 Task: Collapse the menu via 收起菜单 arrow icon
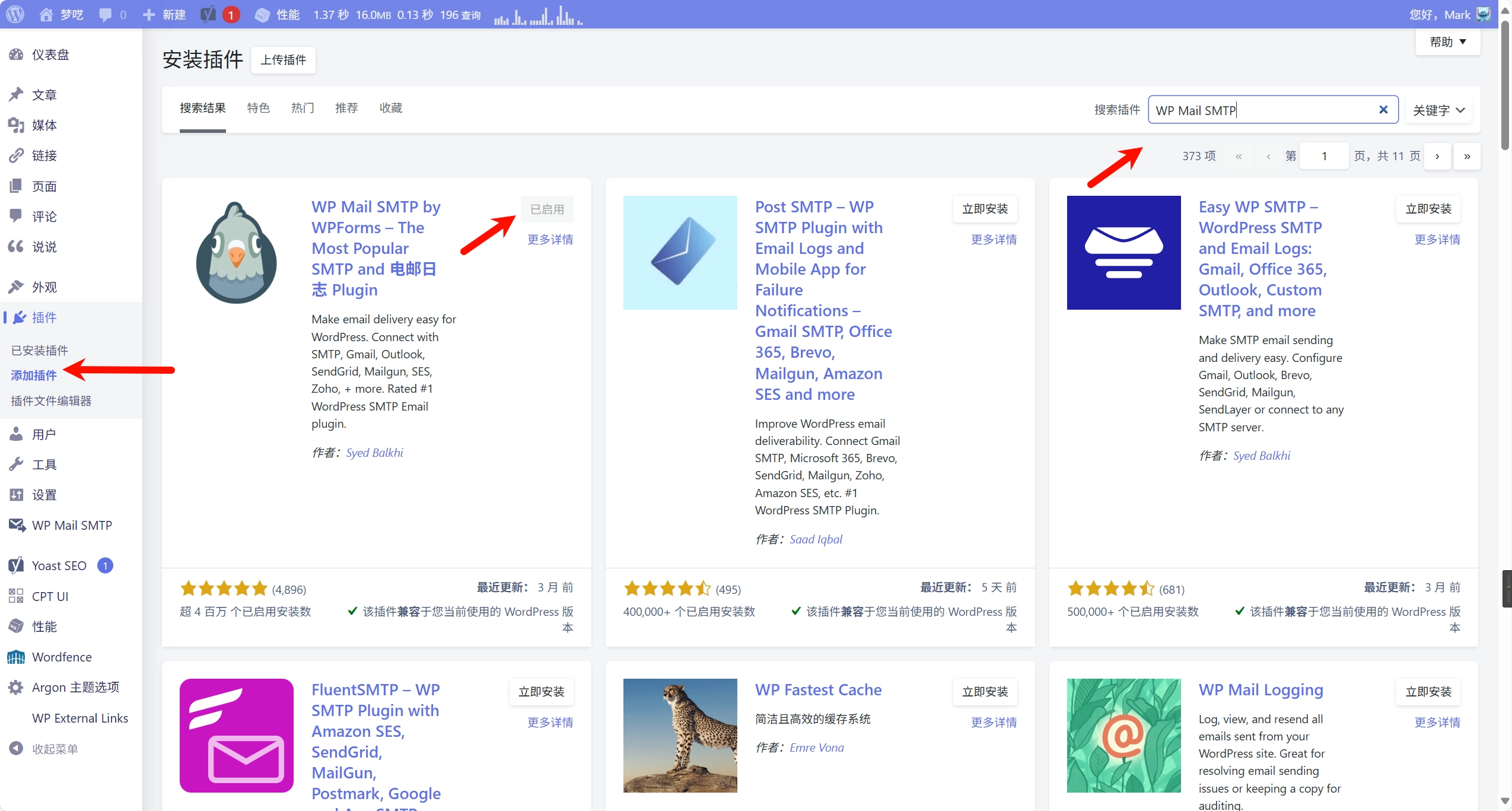coord(16,749)
